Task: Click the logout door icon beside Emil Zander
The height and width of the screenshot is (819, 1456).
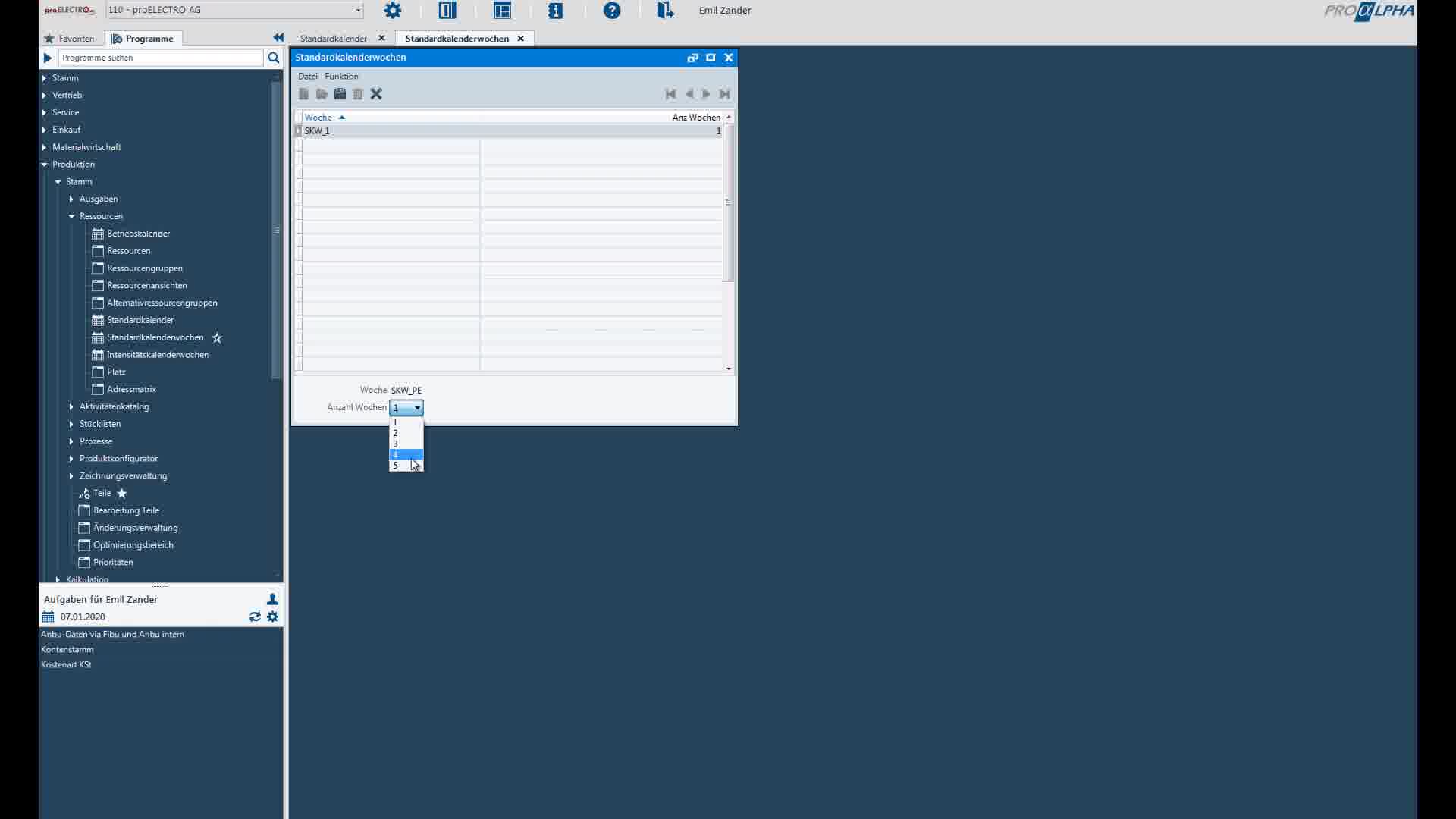Action: (666, 11)
